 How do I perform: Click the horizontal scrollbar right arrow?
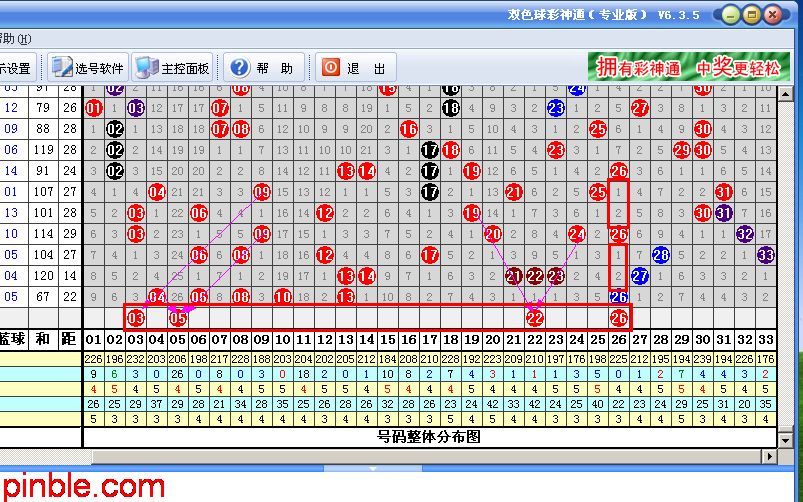(769, 456)
